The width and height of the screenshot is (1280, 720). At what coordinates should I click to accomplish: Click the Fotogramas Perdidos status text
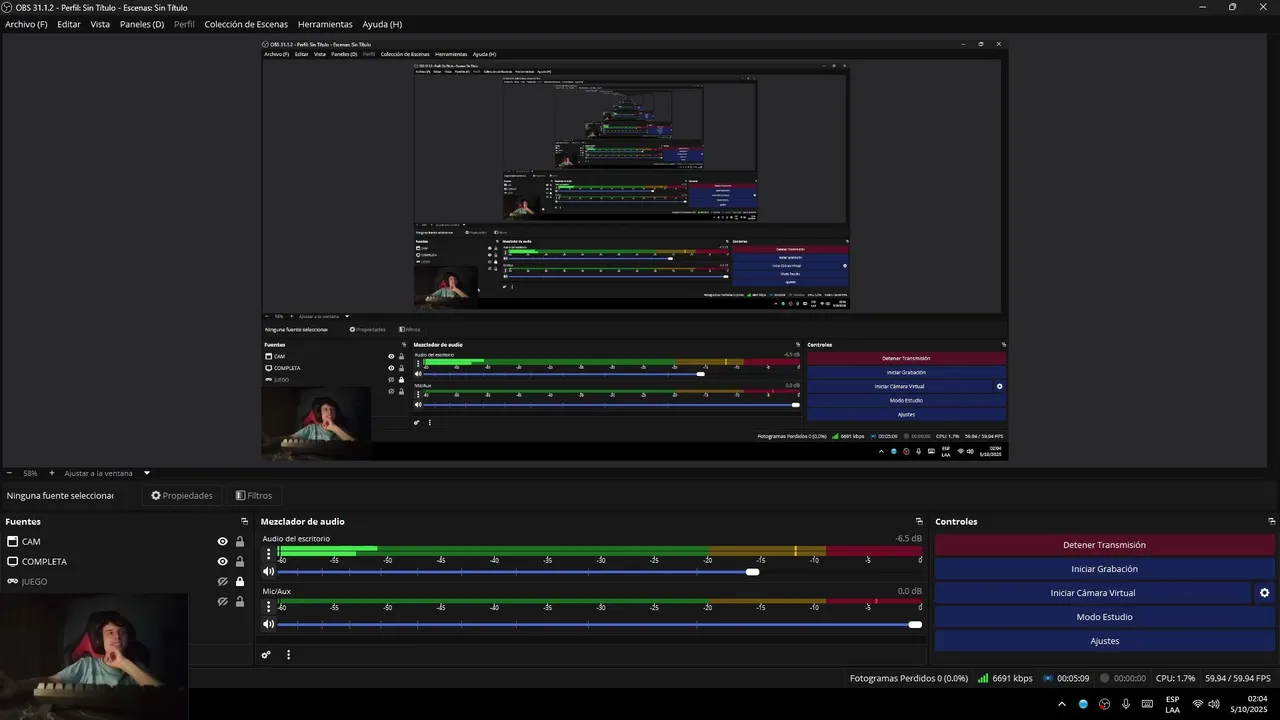point(909,678)
